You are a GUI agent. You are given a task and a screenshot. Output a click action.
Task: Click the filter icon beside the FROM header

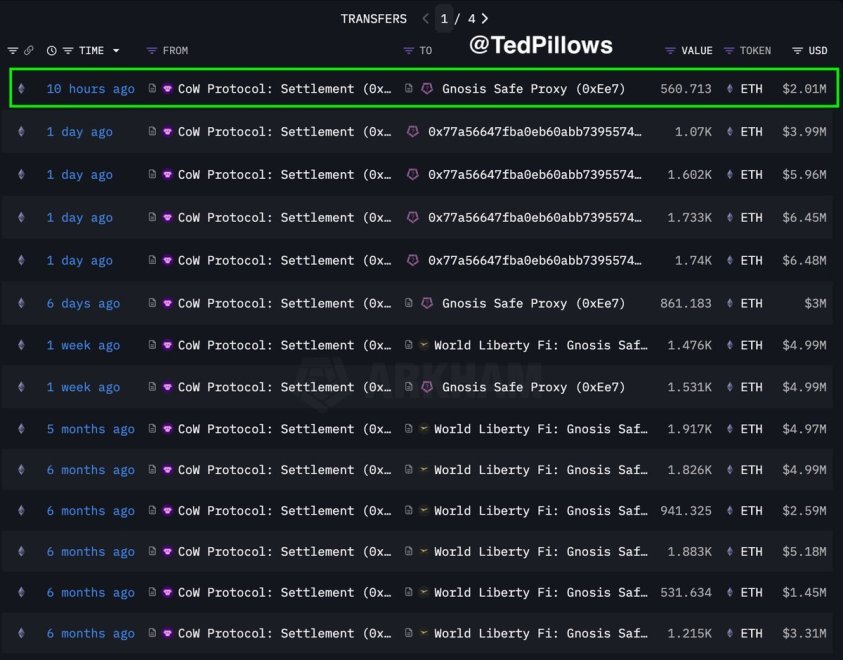pyautogui.click(x=152, y=50)
